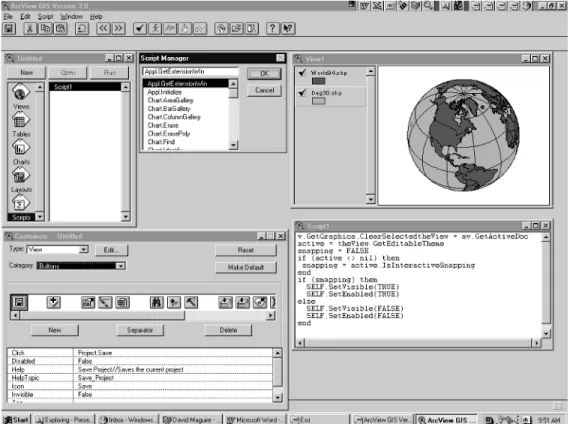Click the Compile checkmark toolbar icon
The width and height of the screenshot is (570, 424).
140,28
